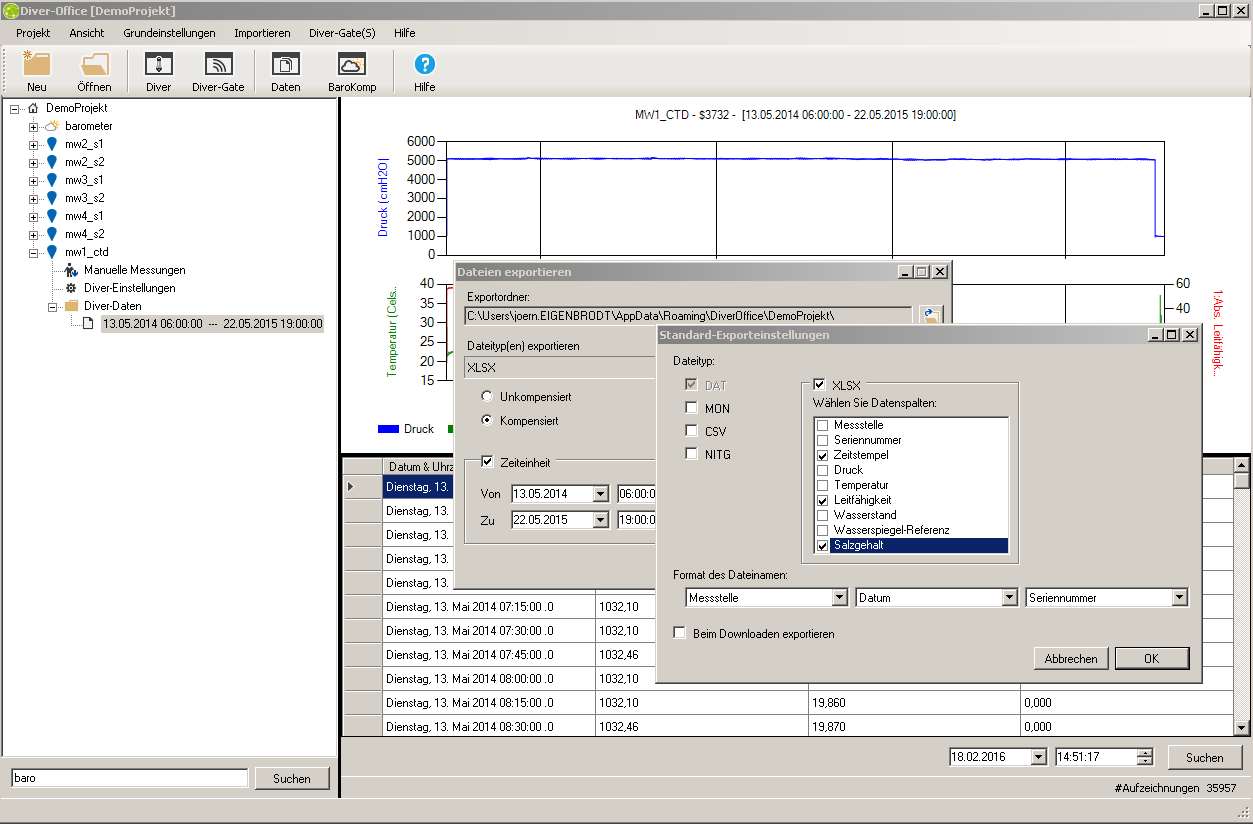Enable the CSV file type checkbox
The height and width of the screenshot is (824, 1253).
(691, 431)
